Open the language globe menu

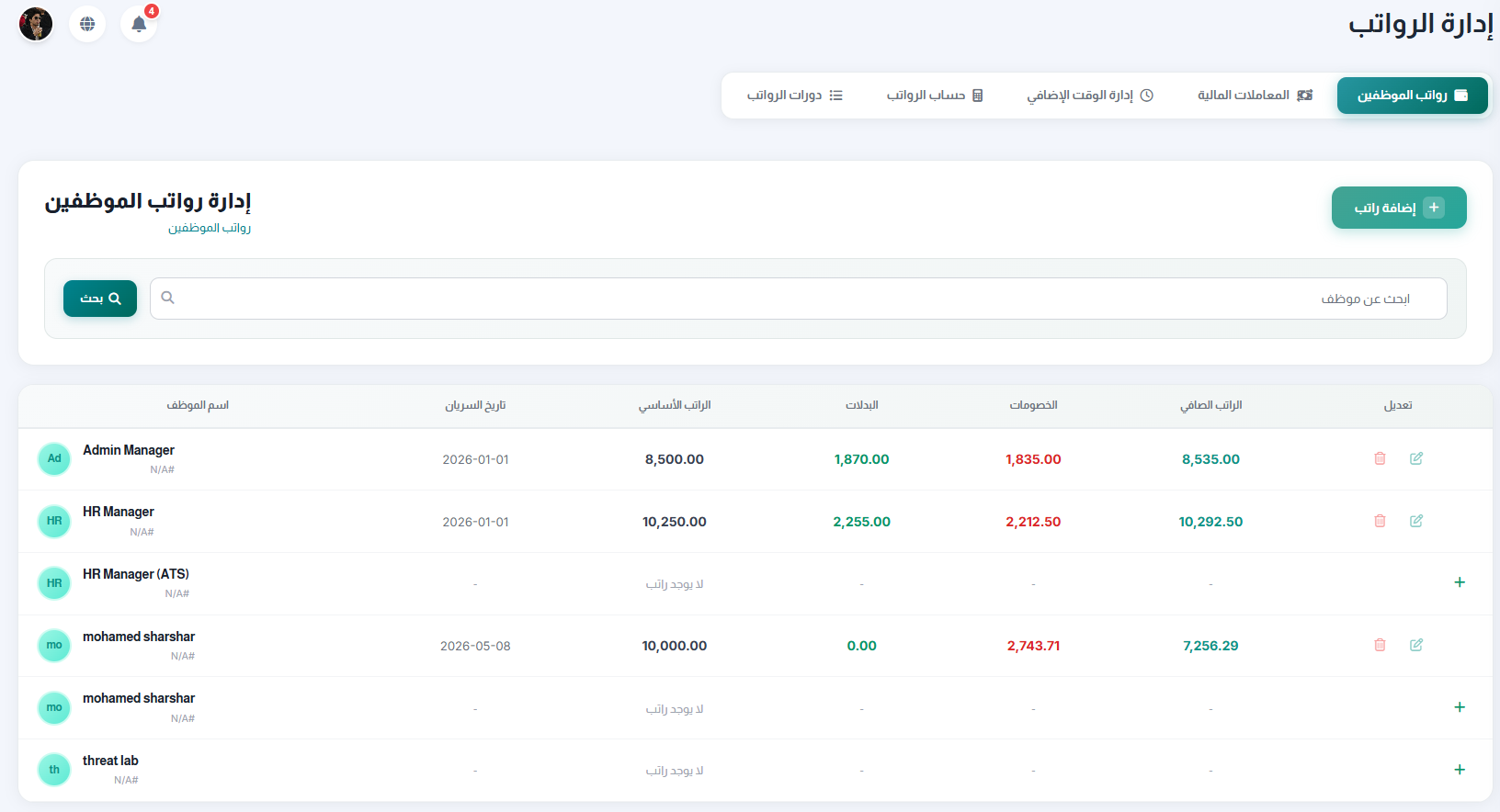point(87,24)
